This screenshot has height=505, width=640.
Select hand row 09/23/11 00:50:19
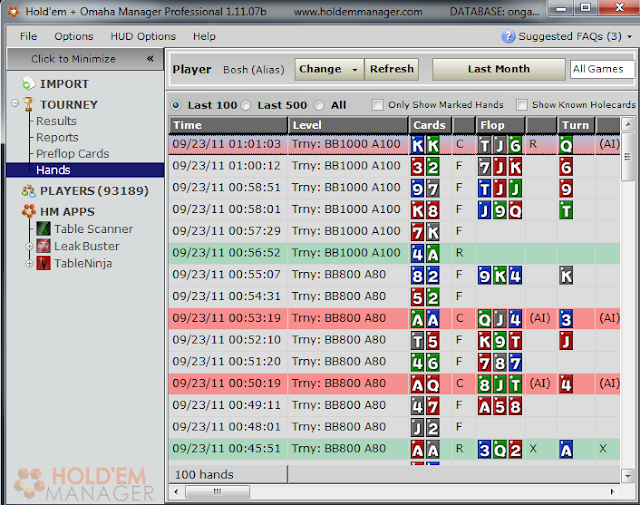tap(394, 383)
